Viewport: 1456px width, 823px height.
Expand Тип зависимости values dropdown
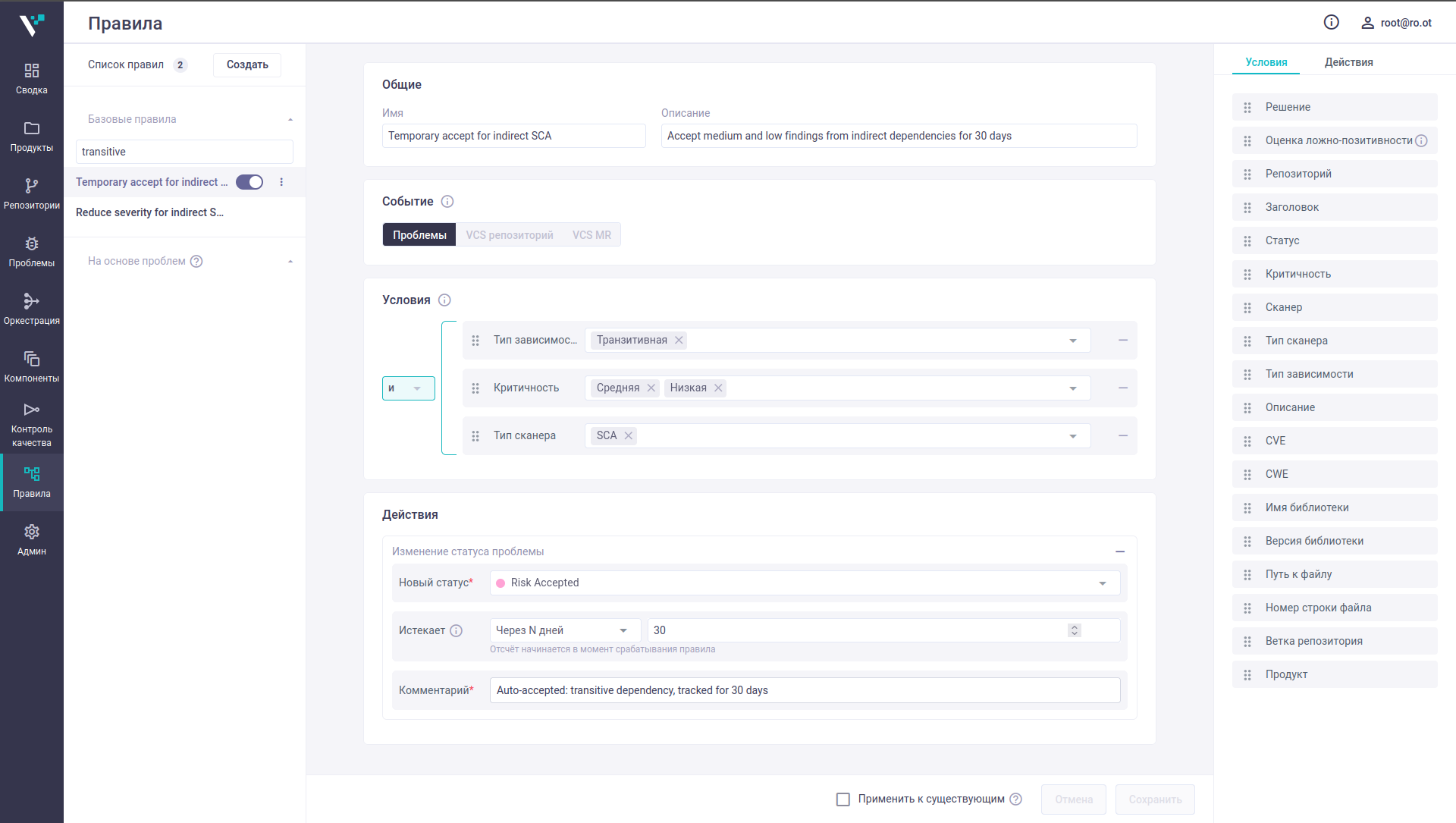click(1073, 341)
